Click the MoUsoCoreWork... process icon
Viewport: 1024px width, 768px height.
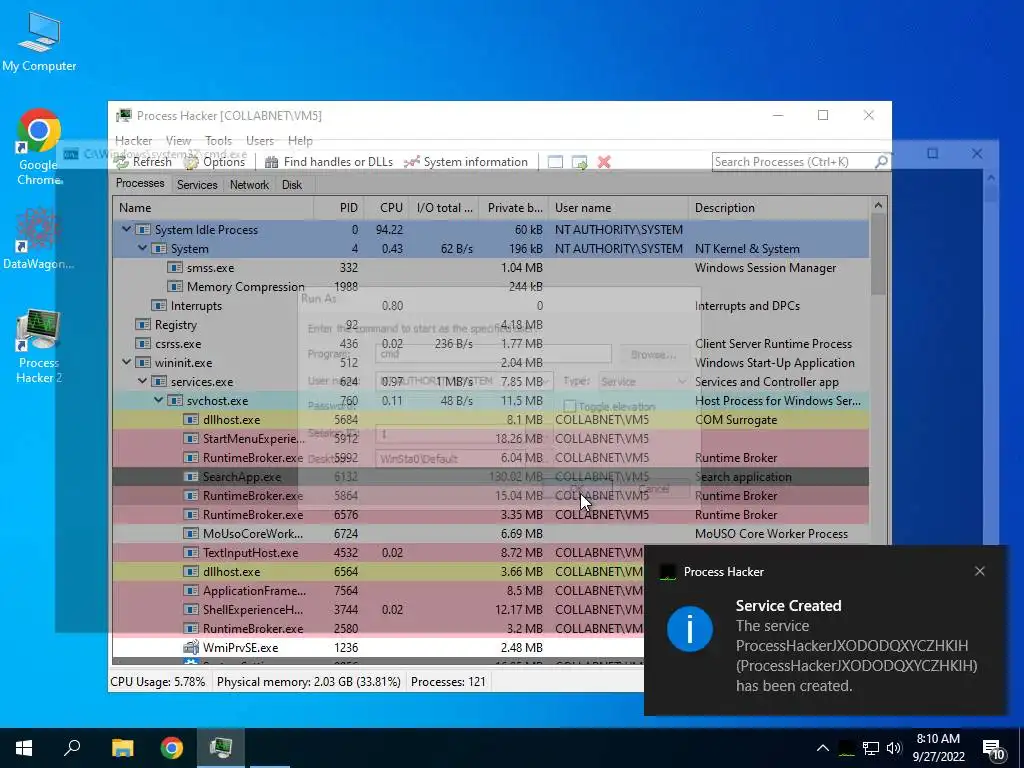tap(191, 533)
